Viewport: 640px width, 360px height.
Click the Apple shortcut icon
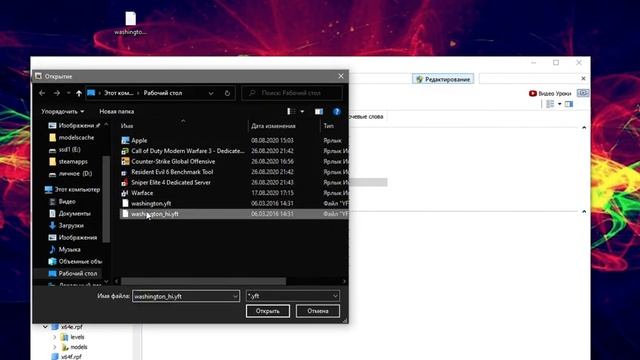click(125, 140)
